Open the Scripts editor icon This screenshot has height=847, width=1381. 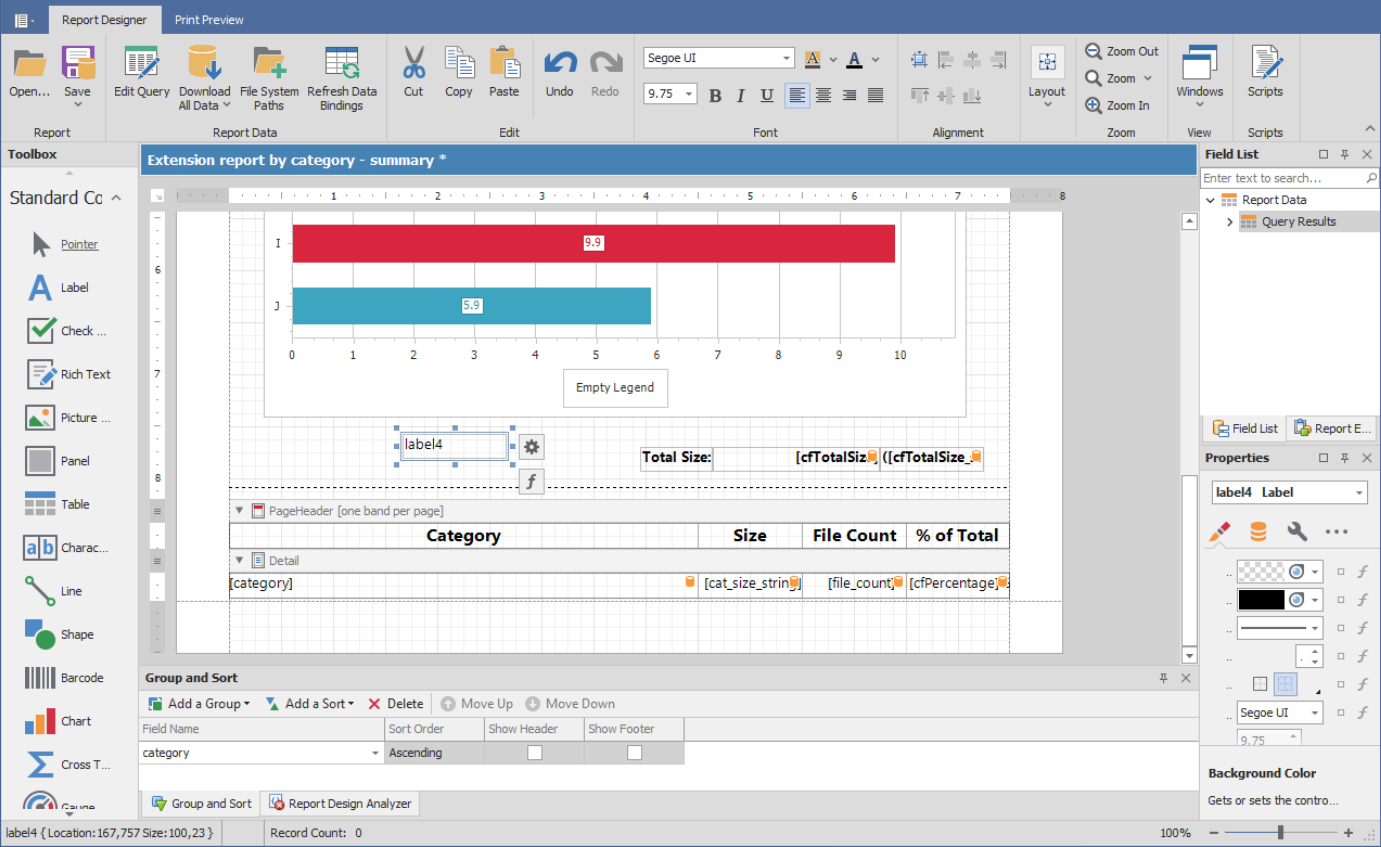[x=1264, y=64]
